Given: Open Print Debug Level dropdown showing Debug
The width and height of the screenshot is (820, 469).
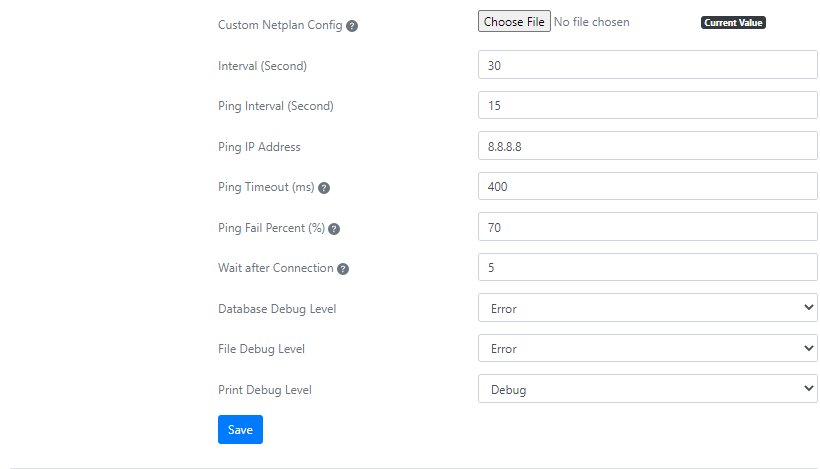Looking at the screenshot, I should click(647, 389).
